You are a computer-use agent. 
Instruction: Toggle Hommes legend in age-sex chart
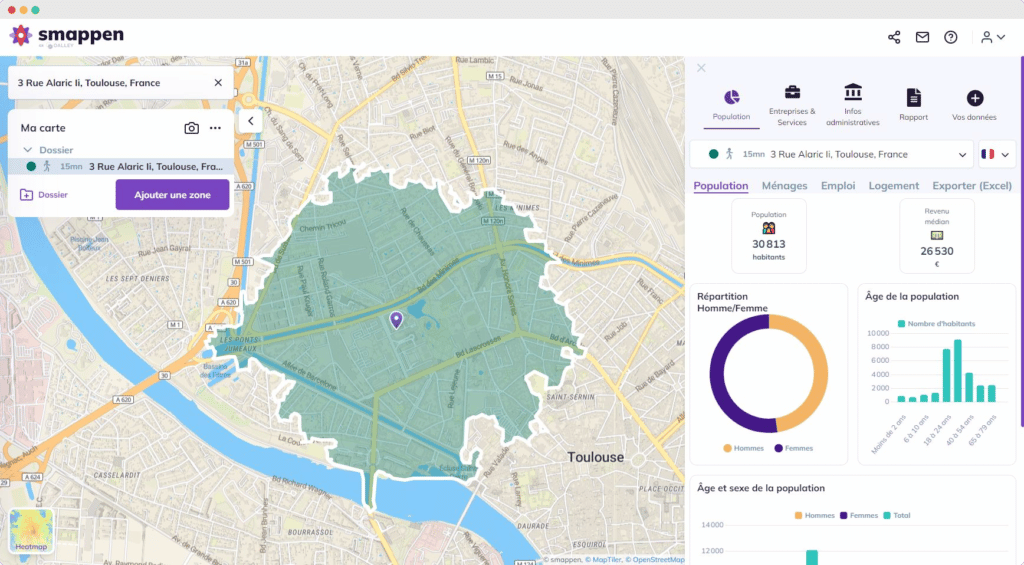[x=814, y=515]
